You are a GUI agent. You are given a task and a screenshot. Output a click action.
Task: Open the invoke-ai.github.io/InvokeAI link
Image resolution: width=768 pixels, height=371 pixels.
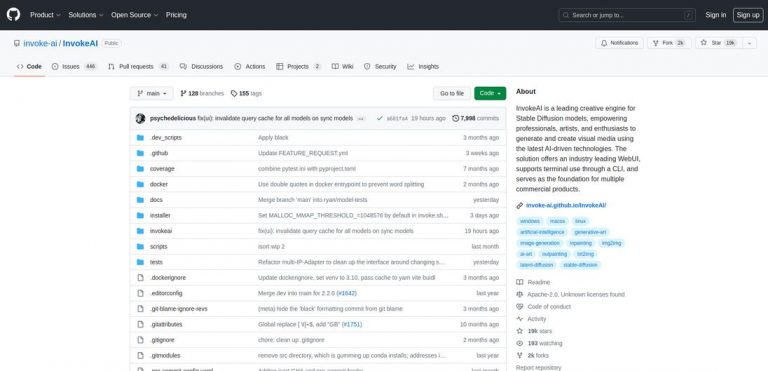click(x=566, y=205)
